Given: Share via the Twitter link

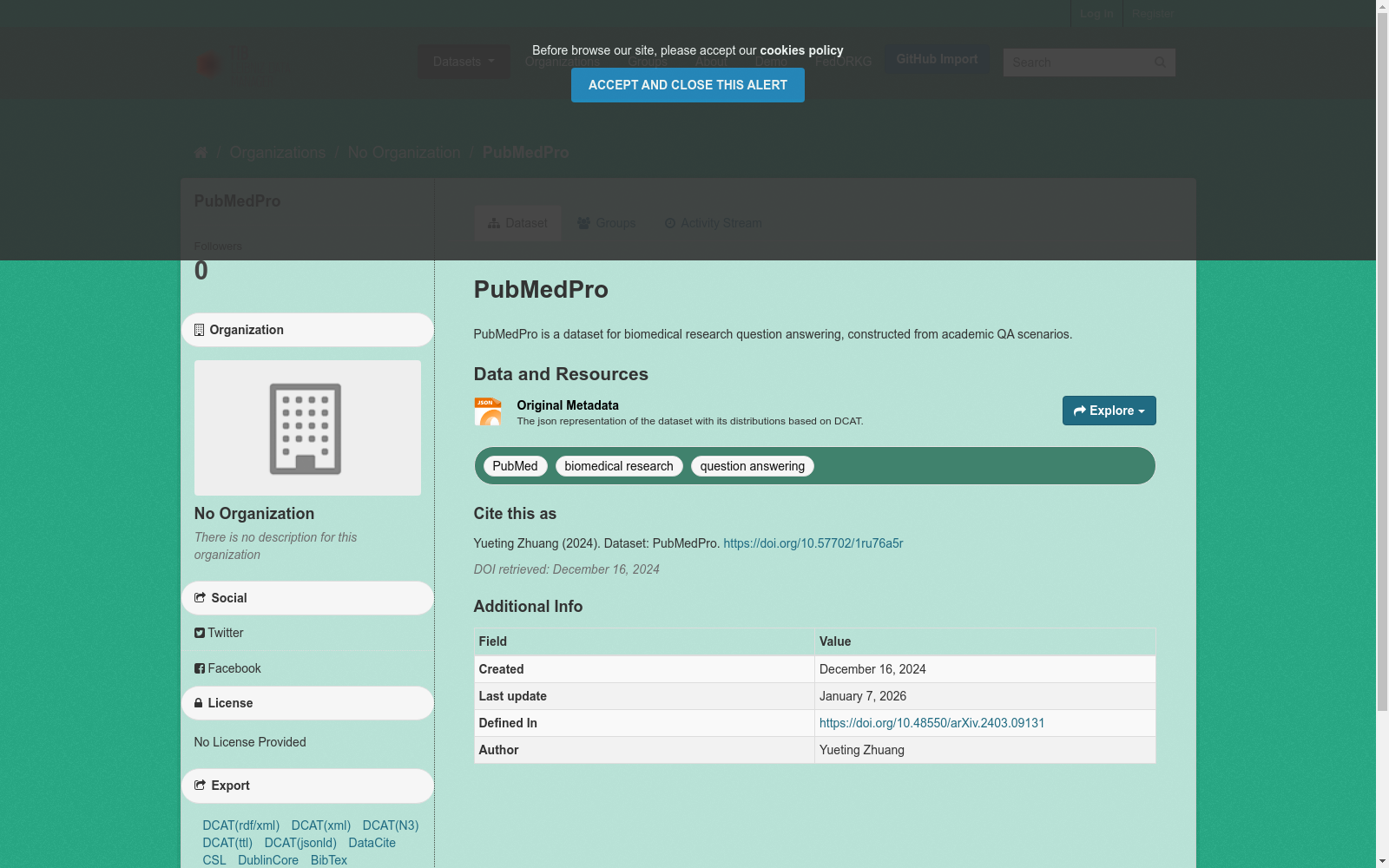Looking at the screenshot, I should [x=219, y=633].
